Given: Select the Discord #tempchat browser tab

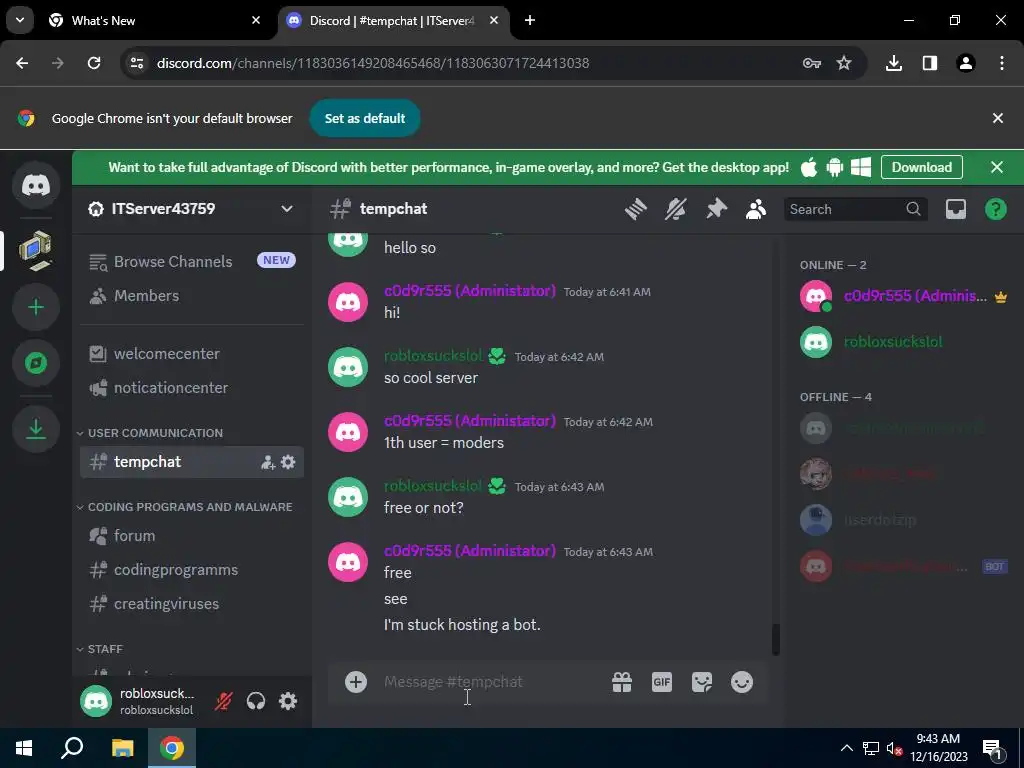Looking at the screenshot, I should click(x=393, y=20).
